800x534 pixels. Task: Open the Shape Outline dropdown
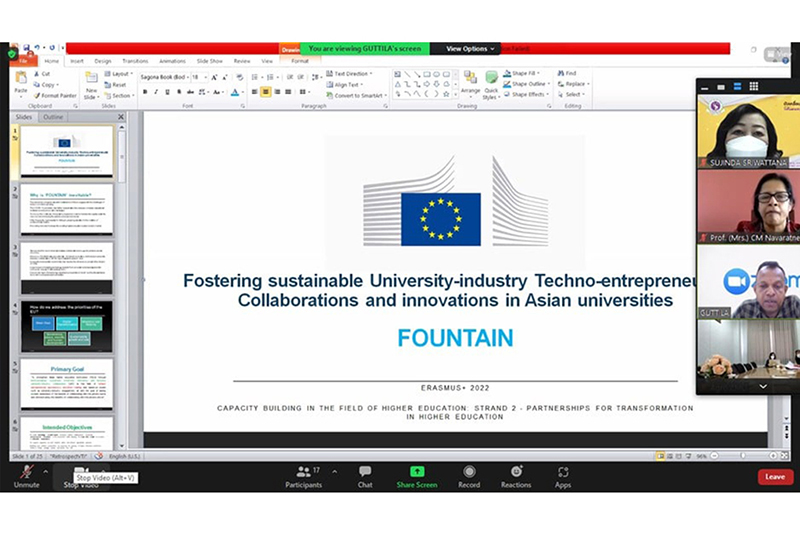tap(526, 84)
